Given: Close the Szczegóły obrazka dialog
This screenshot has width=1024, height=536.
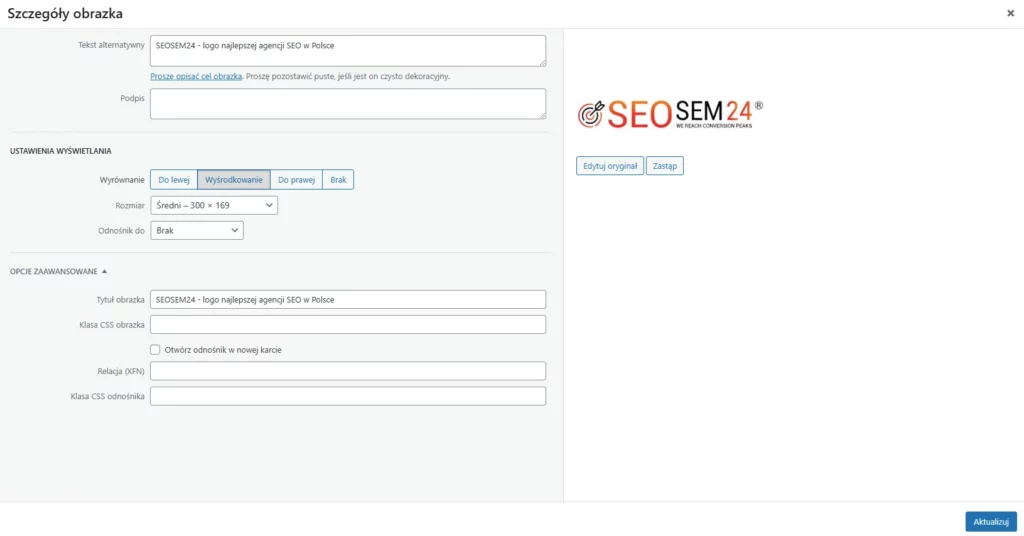Looking at the screenshot, I should [1010, 13].
